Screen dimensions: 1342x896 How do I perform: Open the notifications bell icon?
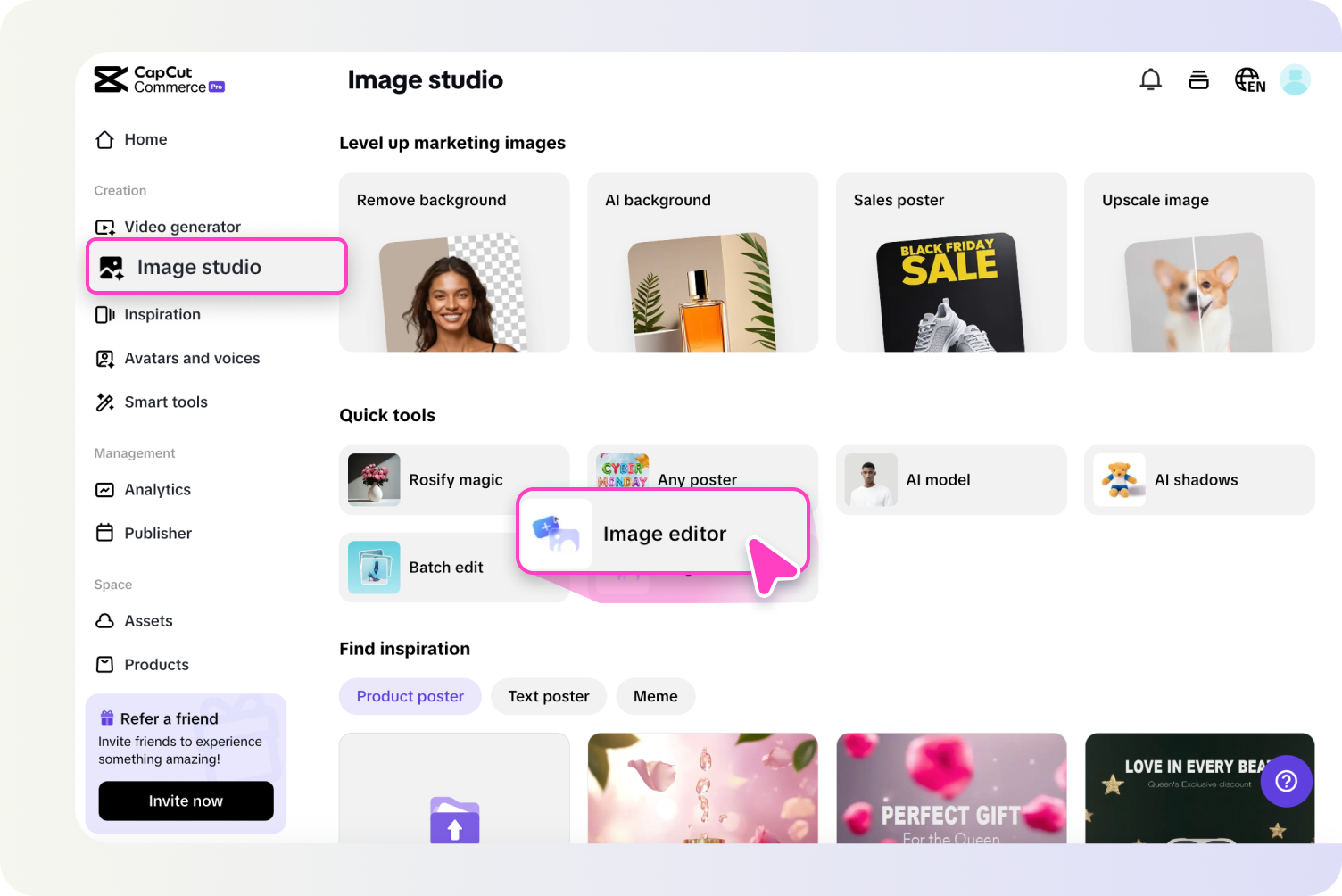1150,79
